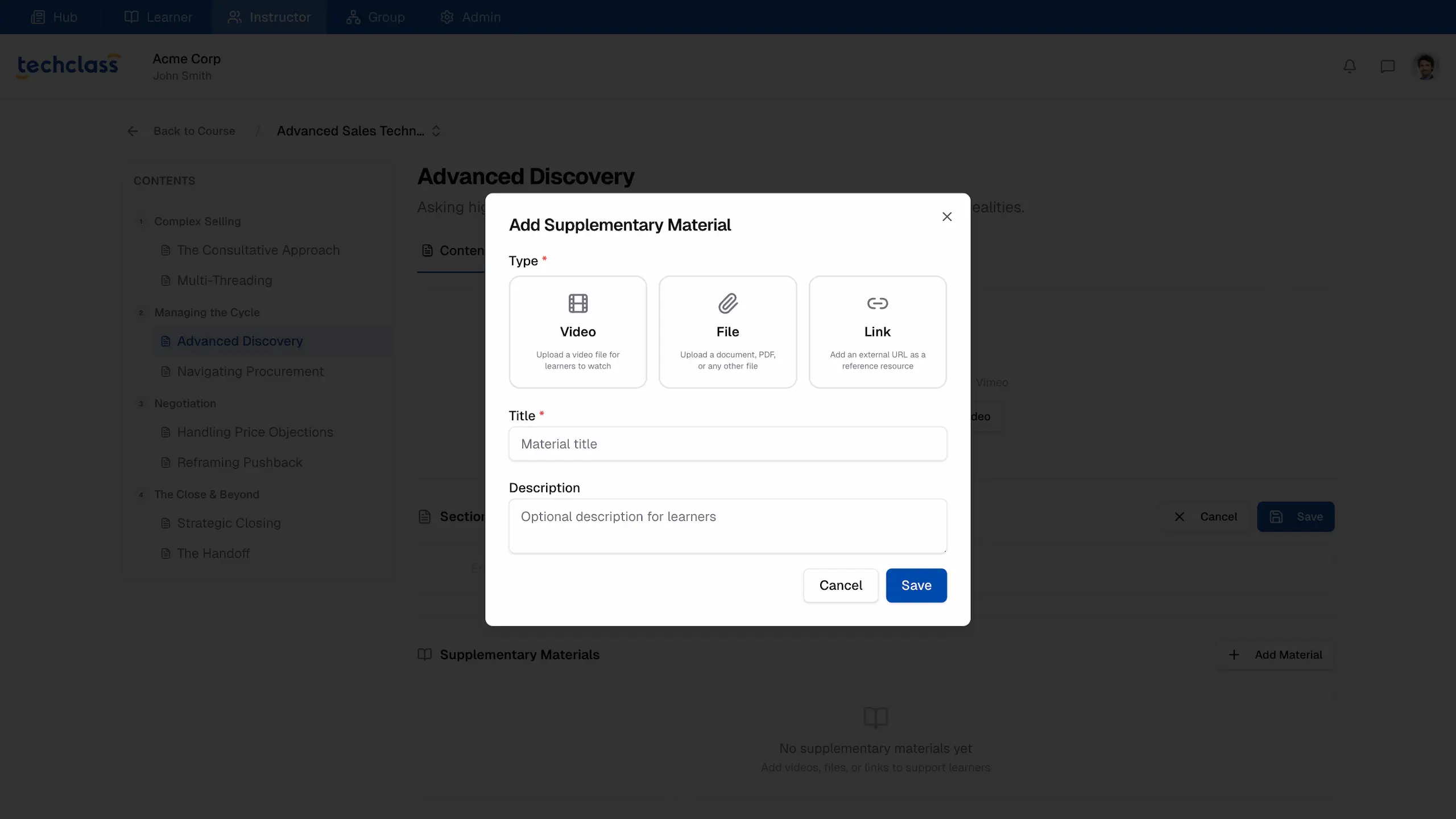
Task: Select the Video material type card
Action: click(577, 332)
